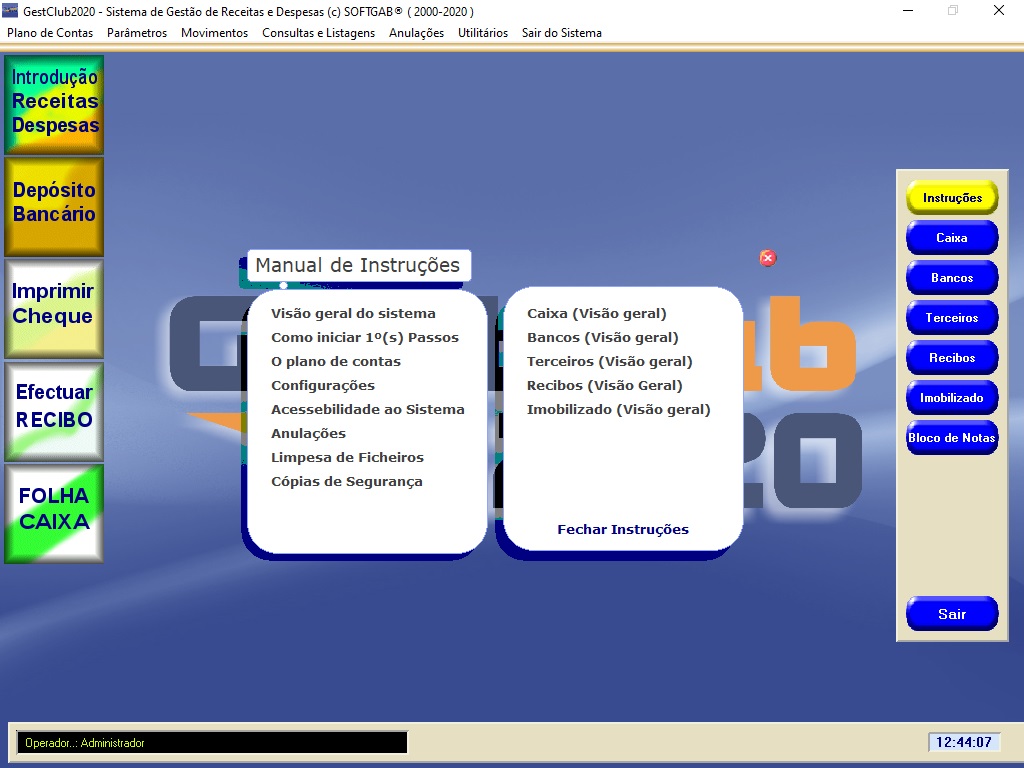Viewport: 1024px width, 768px height.
Task: Open Introdução Receitas Despesas tile
Action: [54, 103]
